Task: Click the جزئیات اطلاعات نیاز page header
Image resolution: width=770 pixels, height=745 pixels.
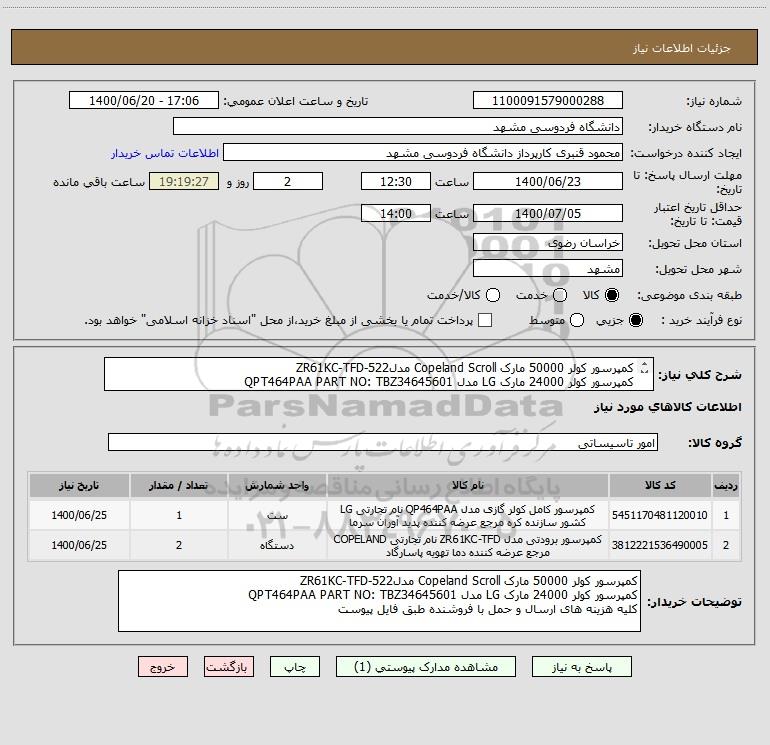Action: click(682, 48)
